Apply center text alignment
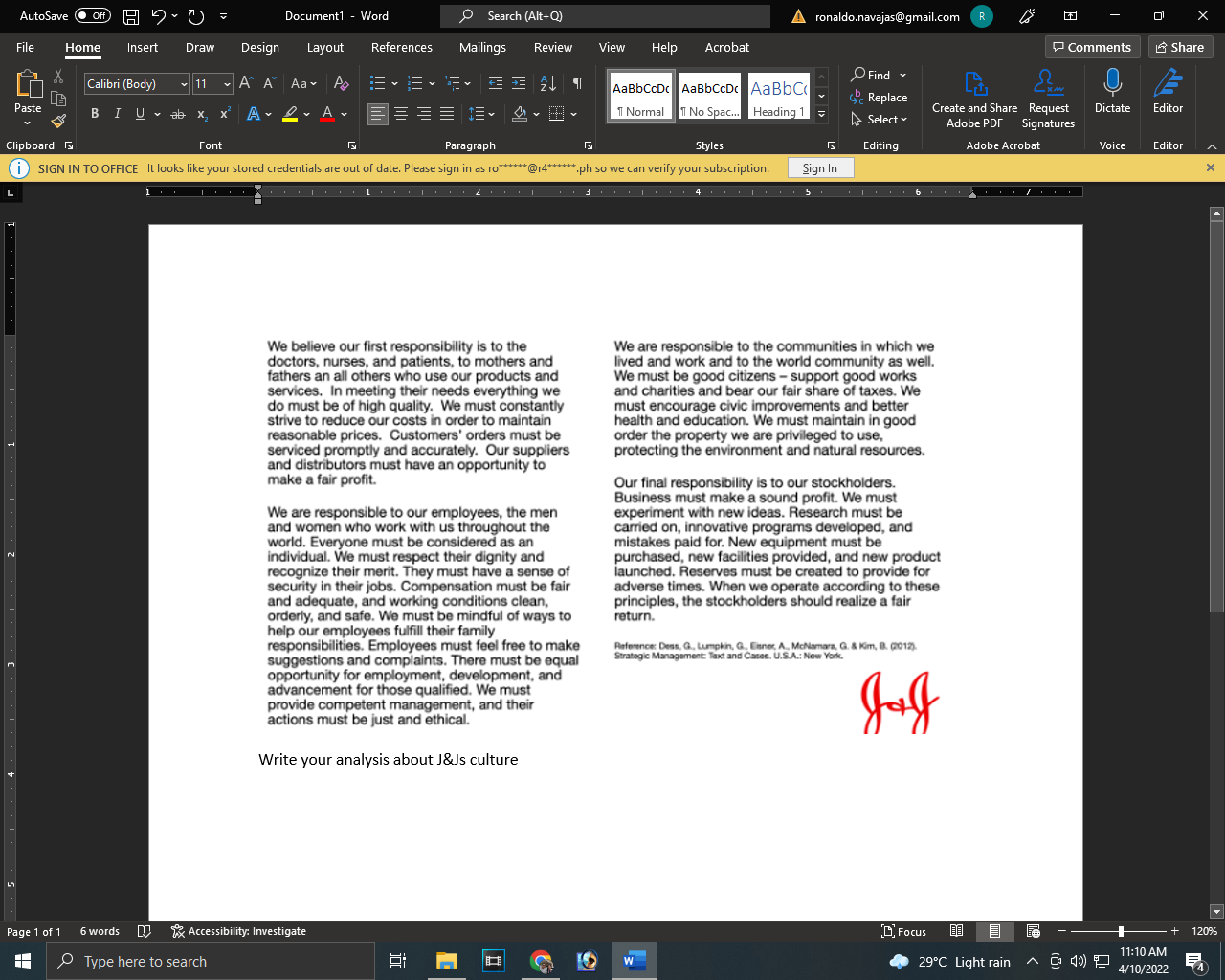This screenshot has height=980, width=1225. pyautogui.click(x=401, y=114)
